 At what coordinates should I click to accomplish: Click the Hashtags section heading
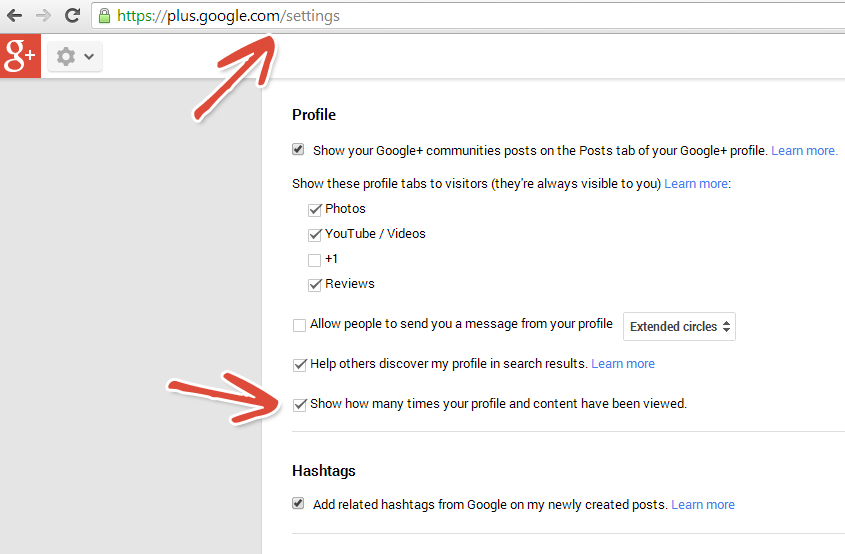pyautogui.click(x=323, y=471)
